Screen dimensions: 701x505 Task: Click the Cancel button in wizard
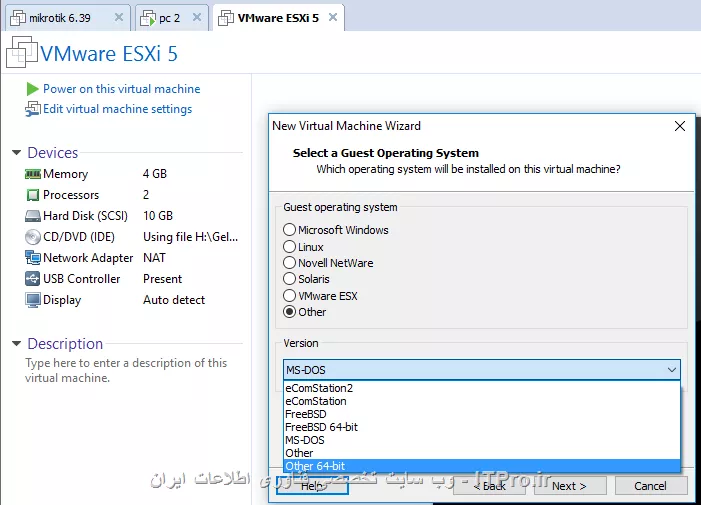(x=651, y=486)
